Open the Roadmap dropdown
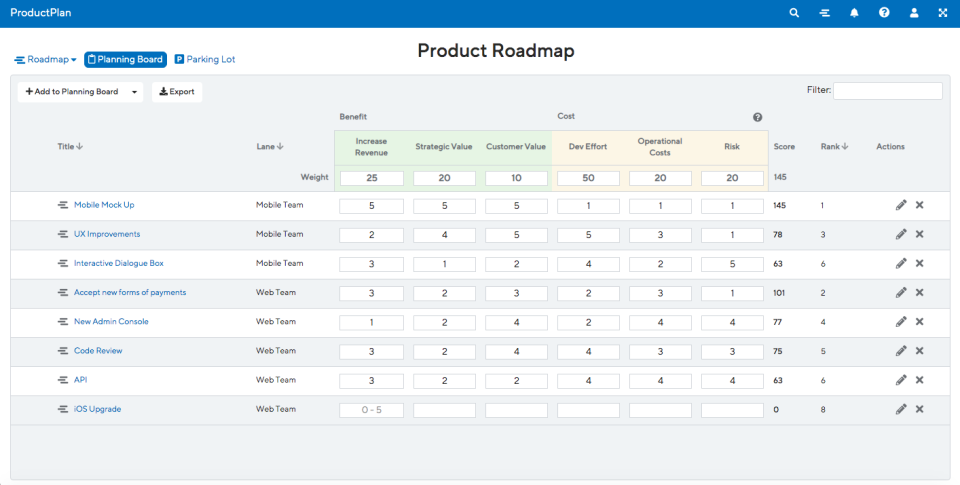Viewport: 960px width, 485px height. click(45, 59)
